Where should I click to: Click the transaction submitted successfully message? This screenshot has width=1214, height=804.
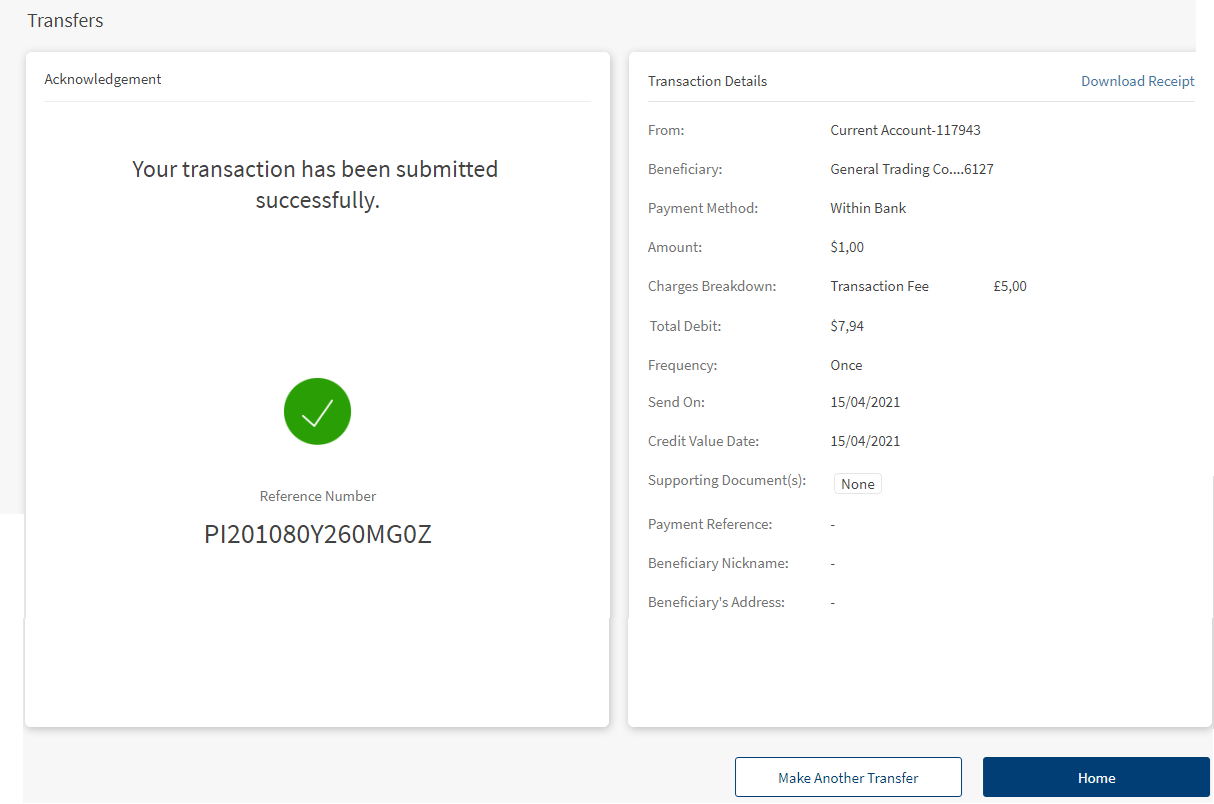(316, 184)
